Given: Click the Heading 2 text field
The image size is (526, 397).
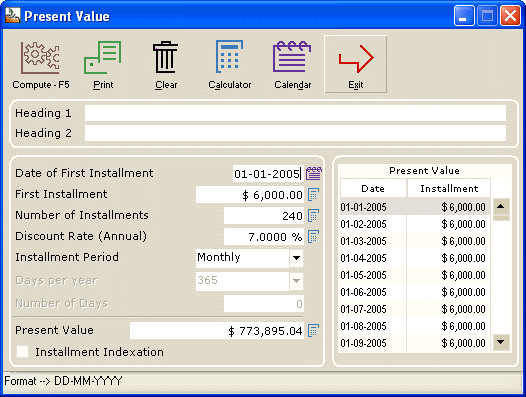Looking at the screenshot, I should [x=295, y=133].
